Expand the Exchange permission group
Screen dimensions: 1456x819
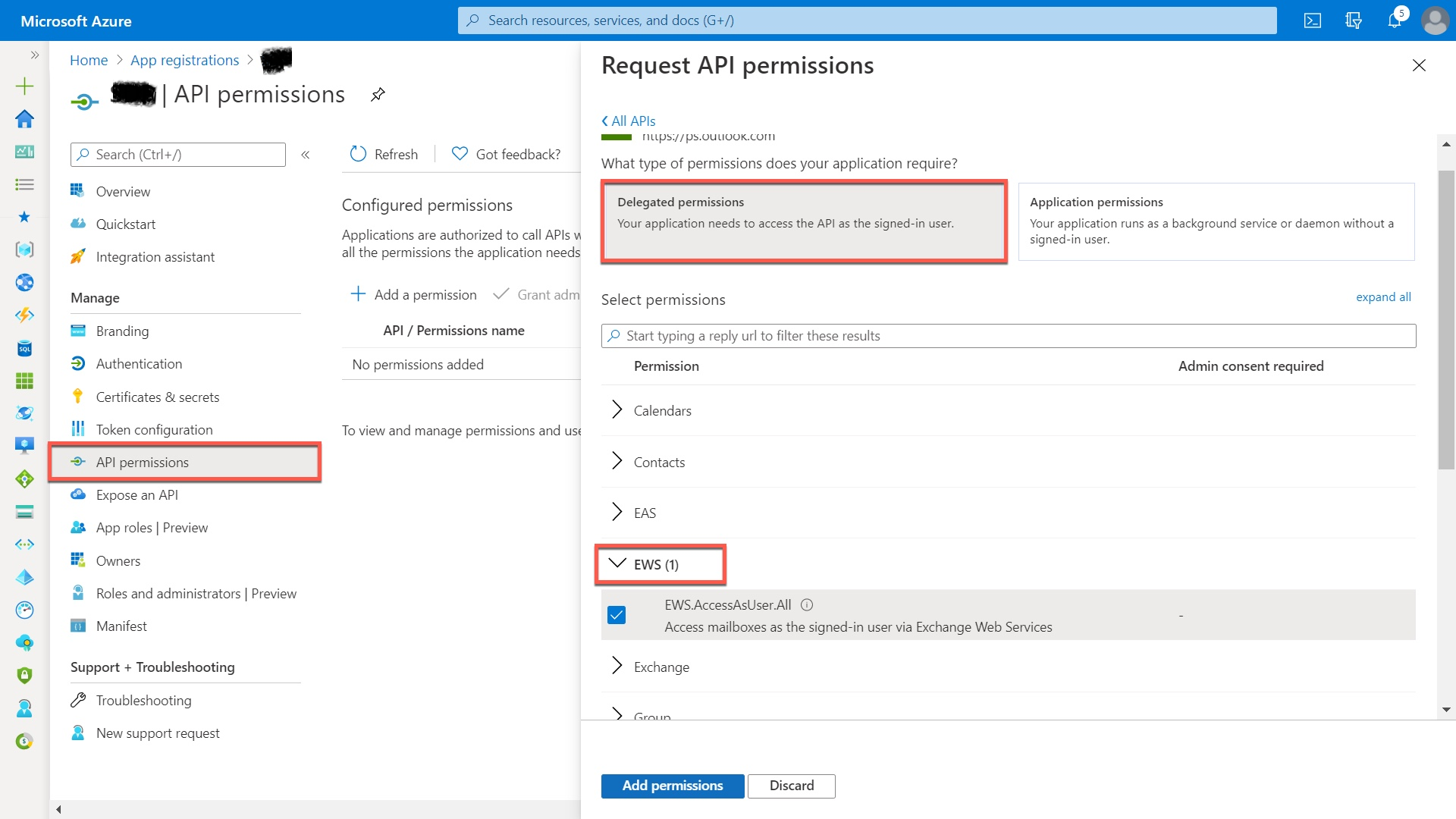(x=617, y=667)
